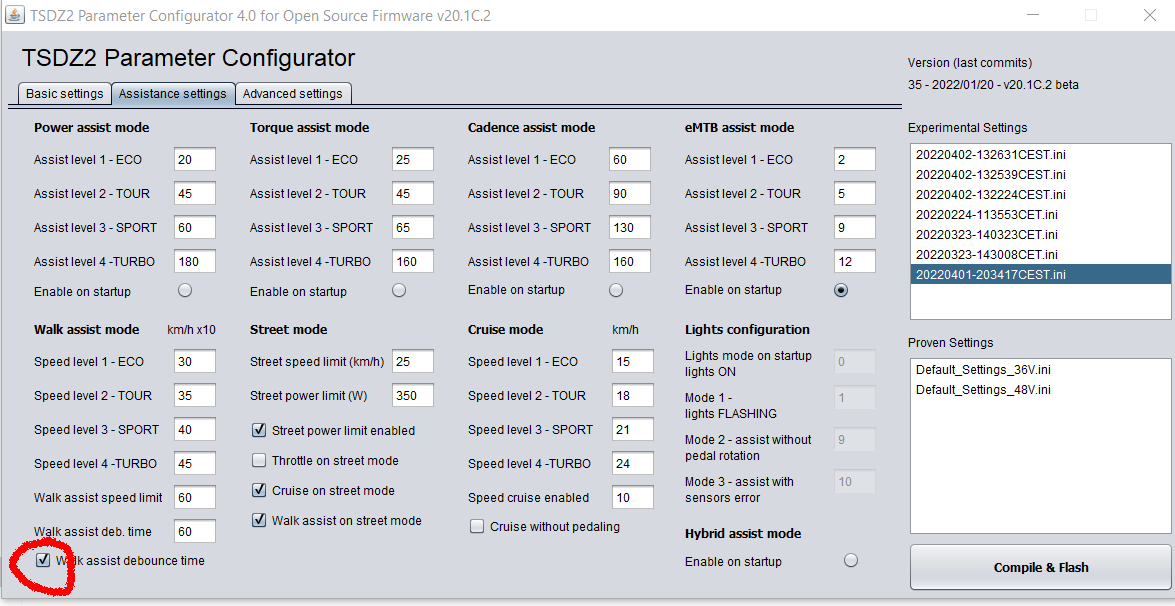The image size is (1175, 606).
Task: Click Cadence assist level 4 TURBO field
Action: coord(629,261)
